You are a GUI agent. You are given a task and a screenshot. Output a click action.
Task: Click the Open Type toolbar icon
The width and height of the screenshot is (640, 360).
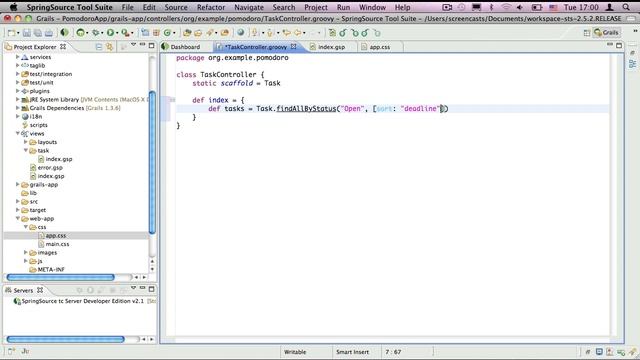[187, 33]
